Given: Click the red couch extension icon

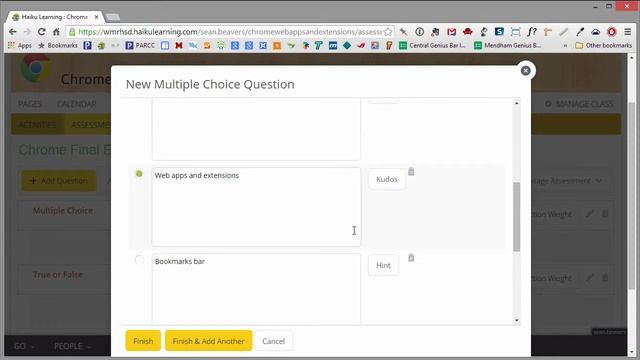Looking at the screenshot, I should pos(467,31).
